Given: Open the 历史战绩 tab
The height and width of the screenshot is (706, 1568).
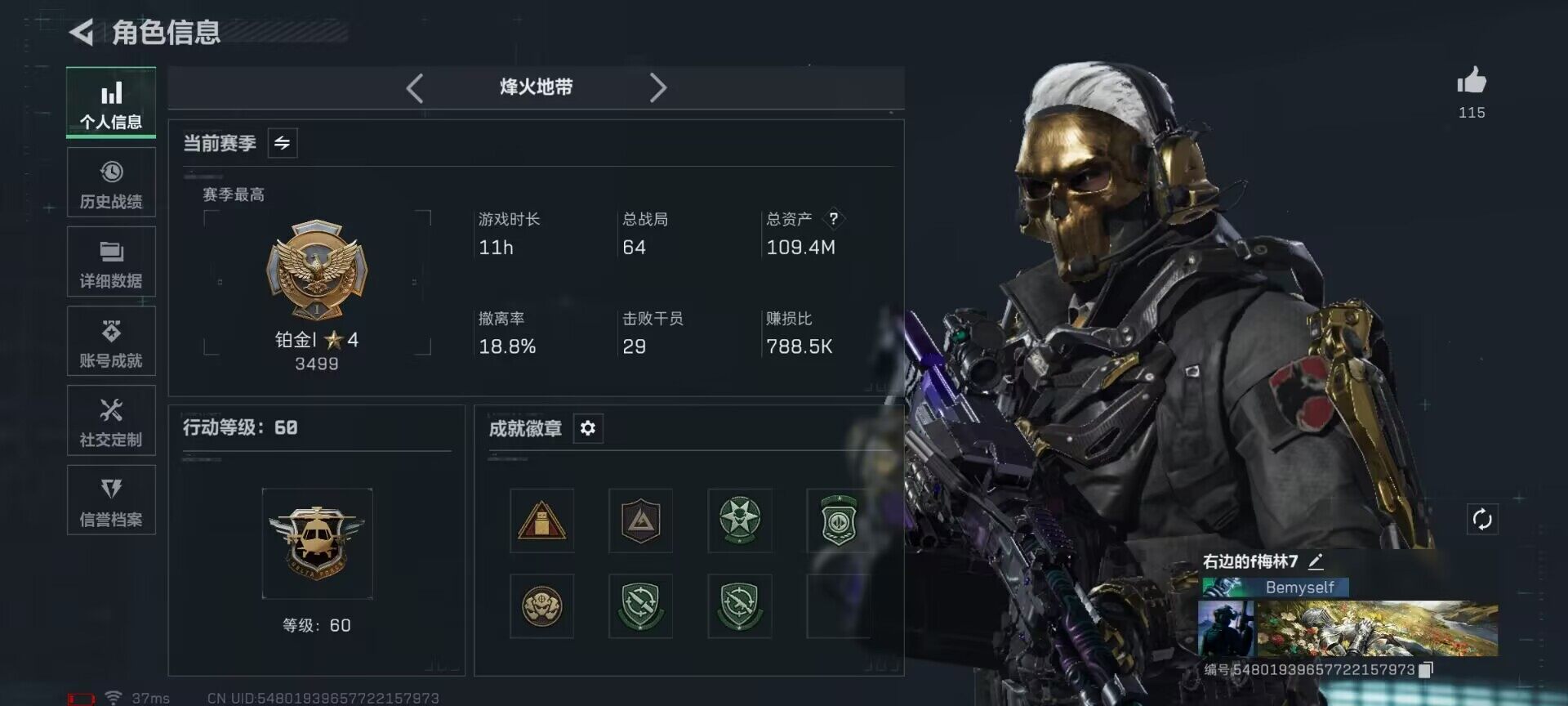Looking at the screenshot, I should point(111,183).
